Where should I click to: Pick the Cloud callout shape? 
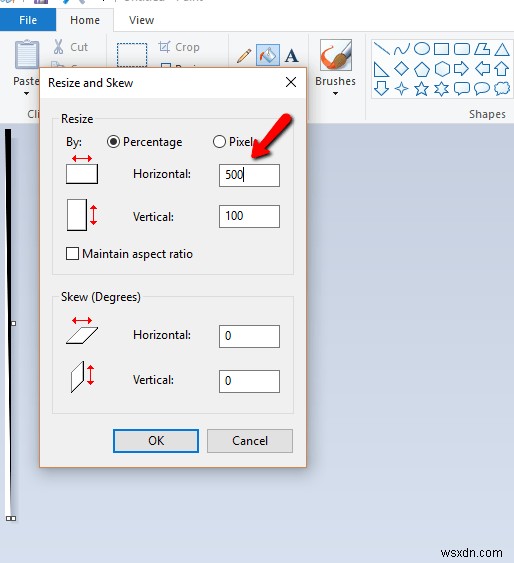pyautogui.click(x=502, y=88)
